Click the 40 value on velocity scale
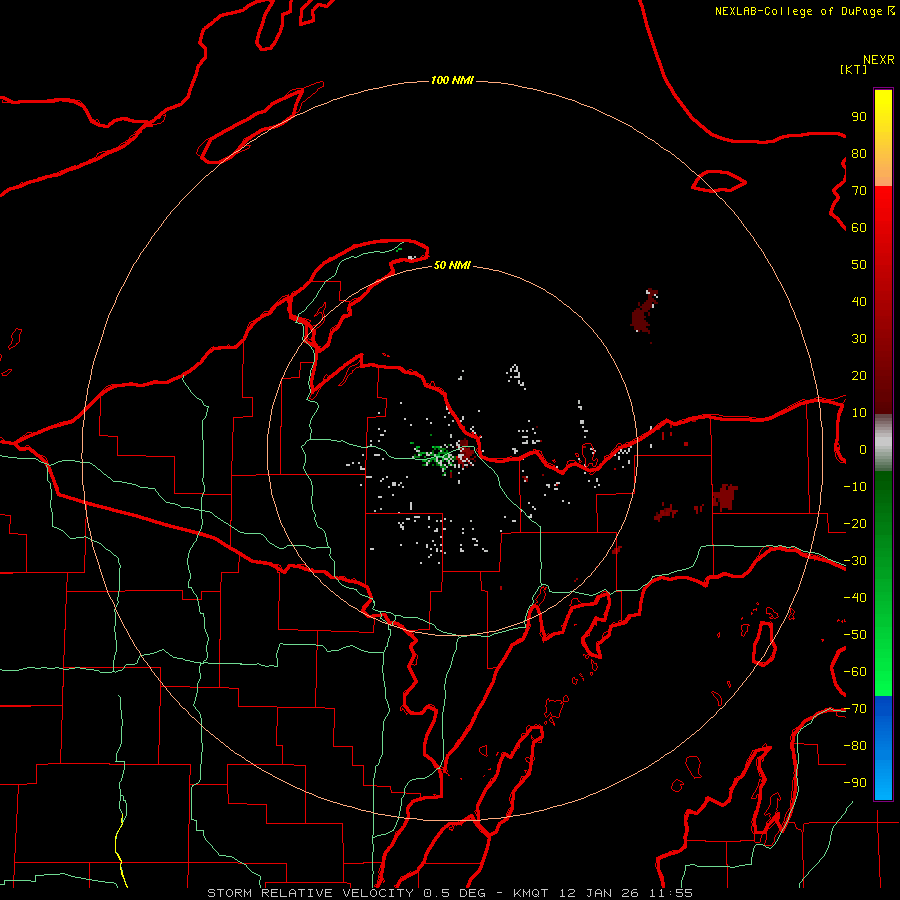Viewport: 900px width, 900px height. 859,301
